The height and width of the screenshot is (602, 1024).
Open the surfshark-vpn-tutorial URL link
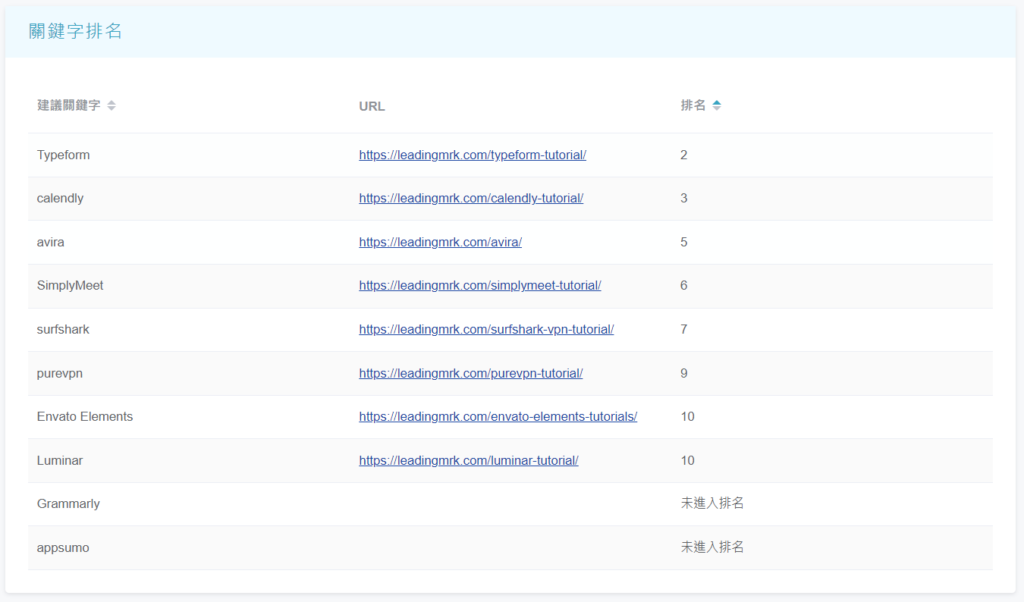pyautogui.click(x=486, y=329)
